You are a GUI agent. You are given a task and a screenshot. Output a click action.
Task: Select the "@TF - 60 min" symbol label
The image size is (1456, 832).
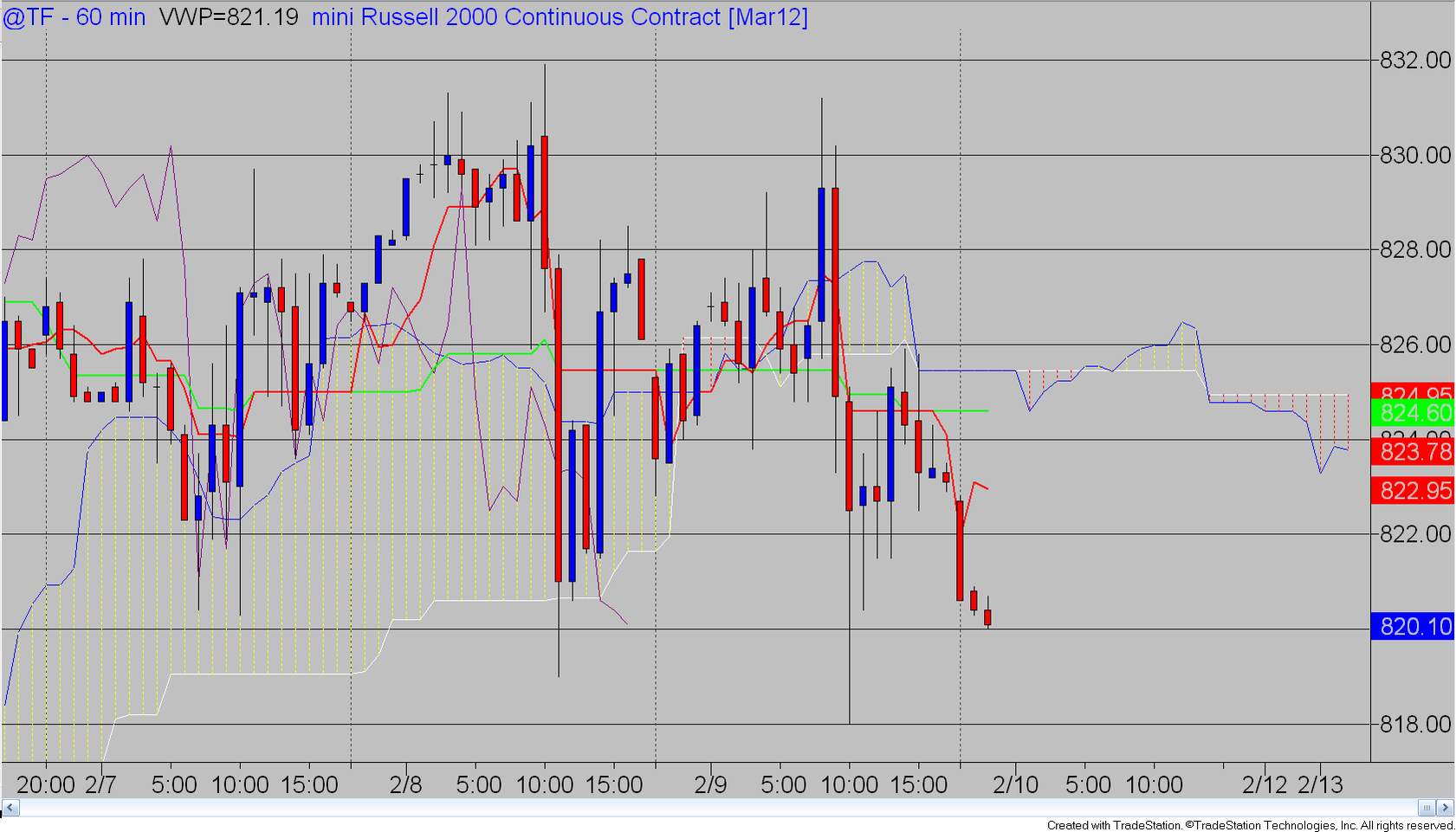pyautogui.click(x=74, y=17)
